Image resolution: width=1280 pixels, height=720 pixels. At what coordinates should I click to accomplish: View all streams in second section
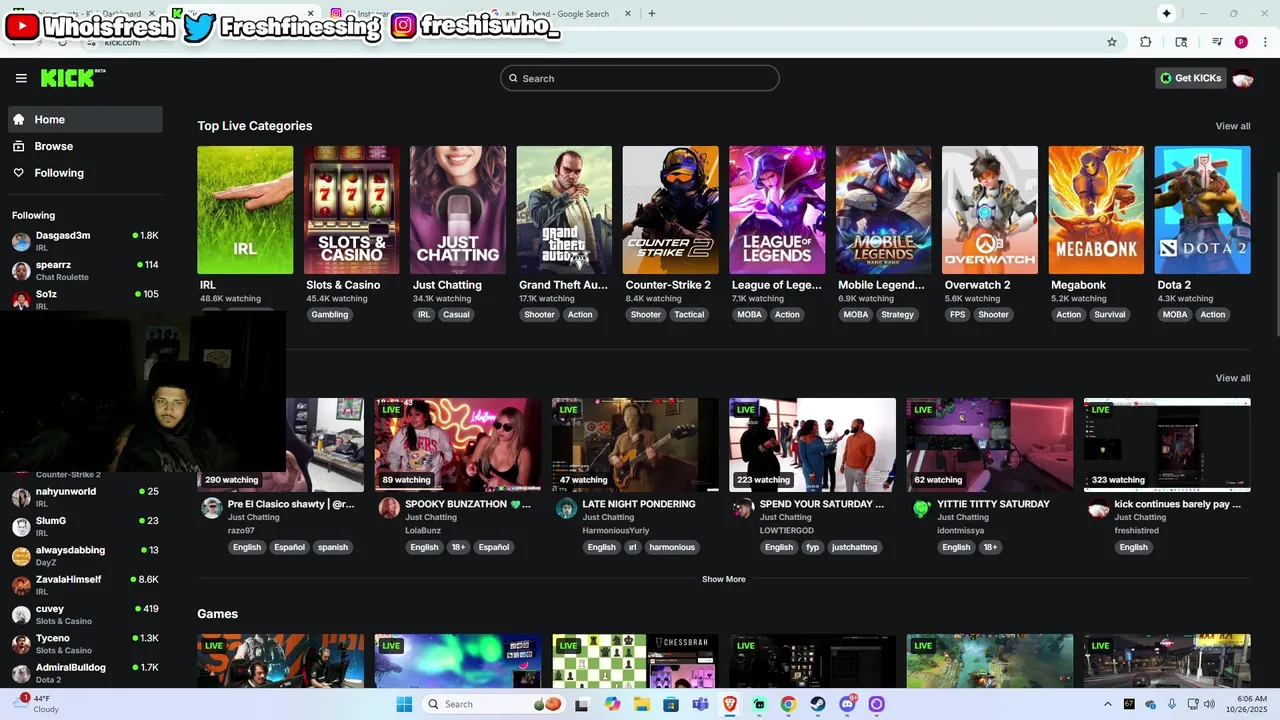pos(1233,378)
